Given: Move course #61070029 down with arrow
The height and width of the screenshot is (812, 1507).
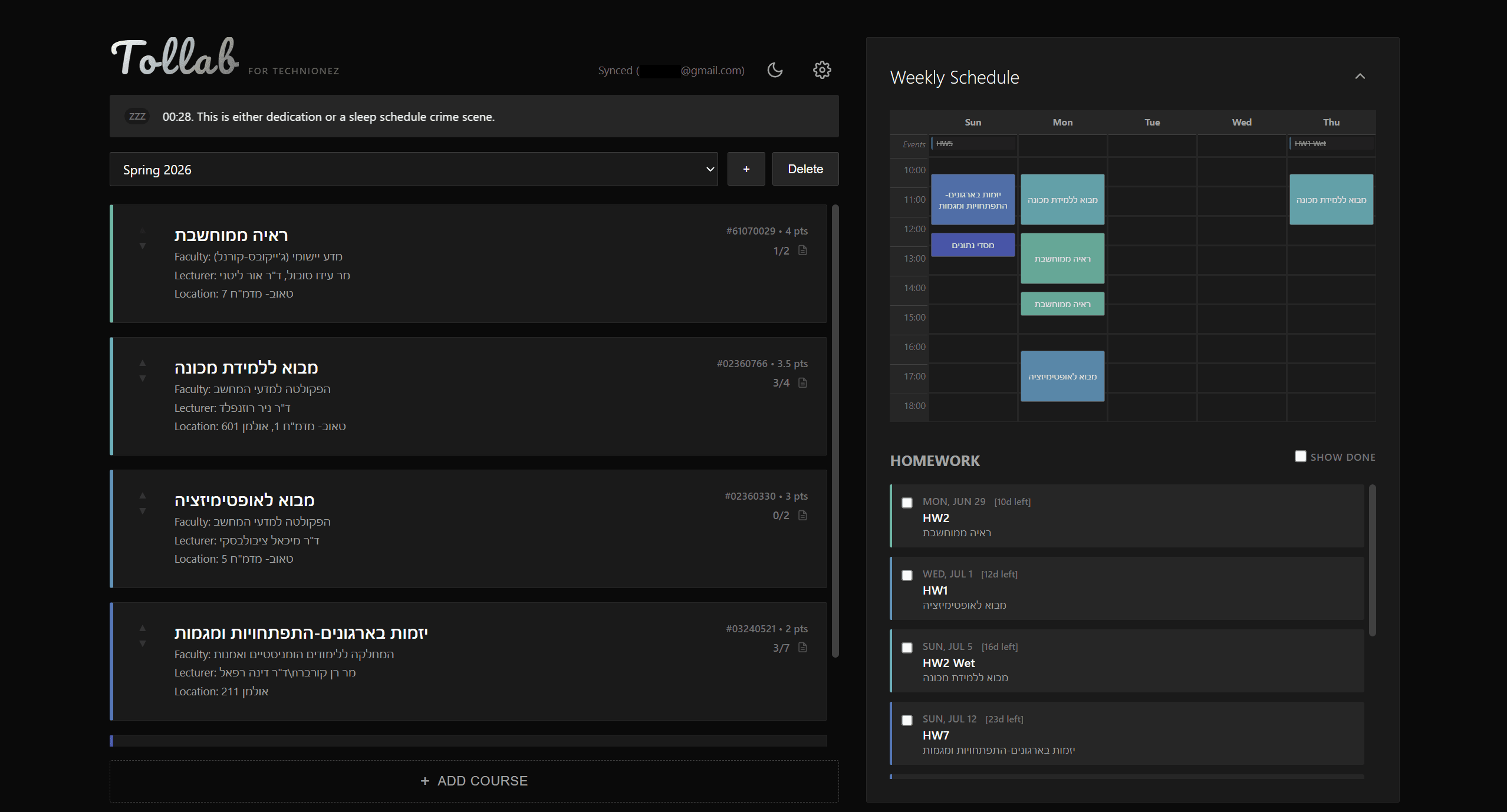Looking at the screenshot, I should pos(143,246).
